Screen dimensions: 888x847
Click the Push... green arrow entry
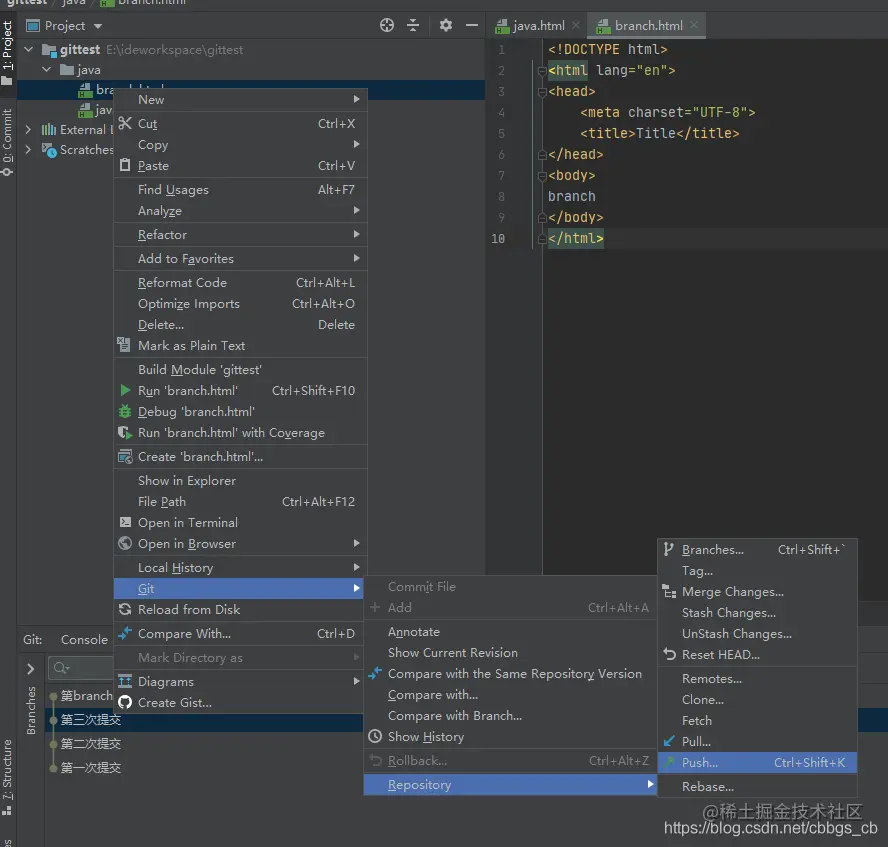click(757, 763)
